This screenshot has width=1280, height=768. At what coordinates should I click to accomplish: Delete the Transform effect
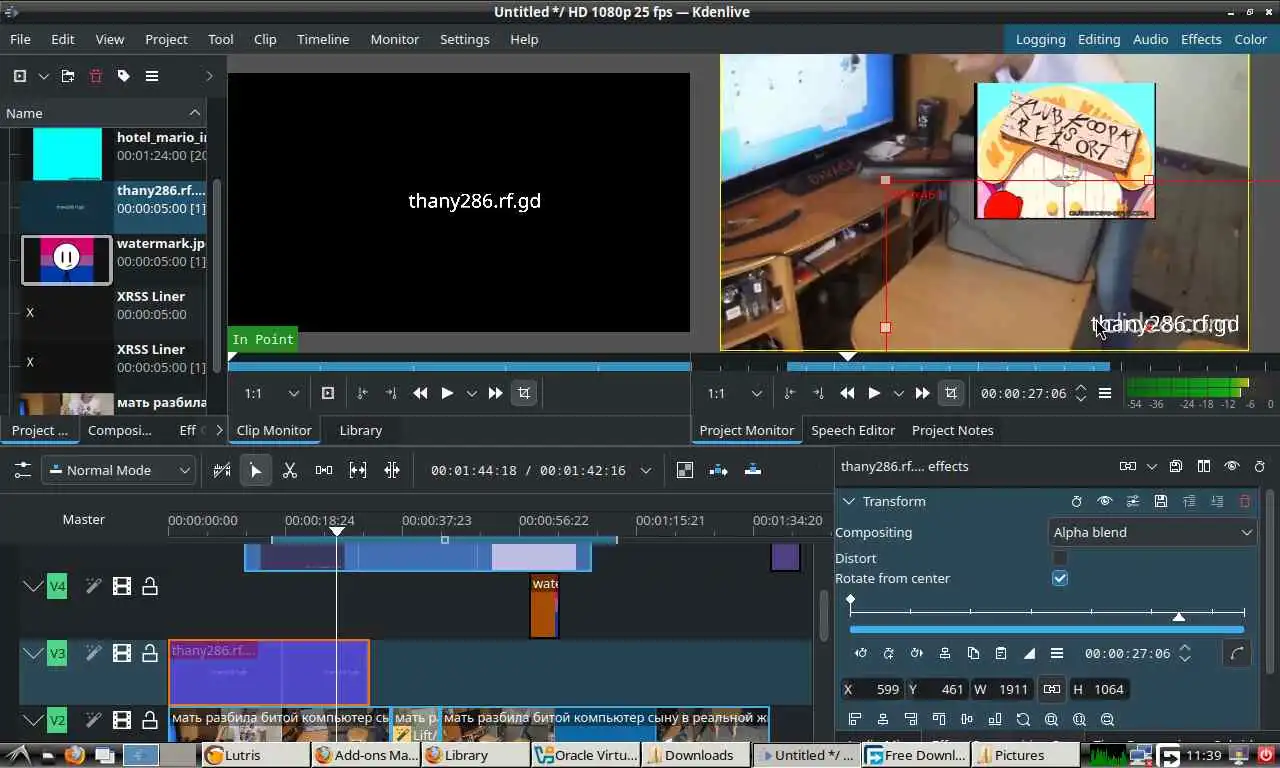1245,501
